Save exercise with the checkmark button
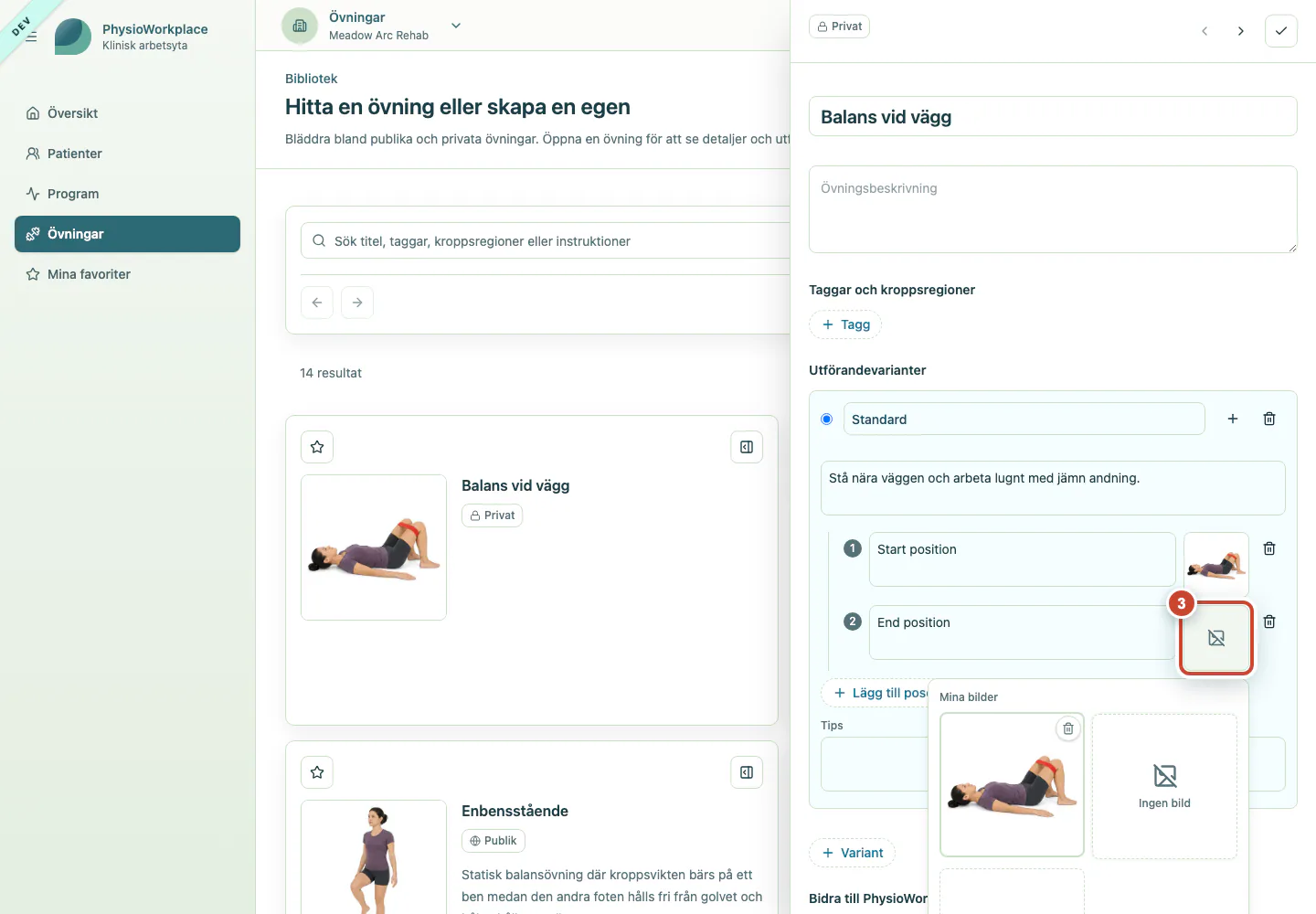The image size is (1316, 914). [x=1281, y=31]
